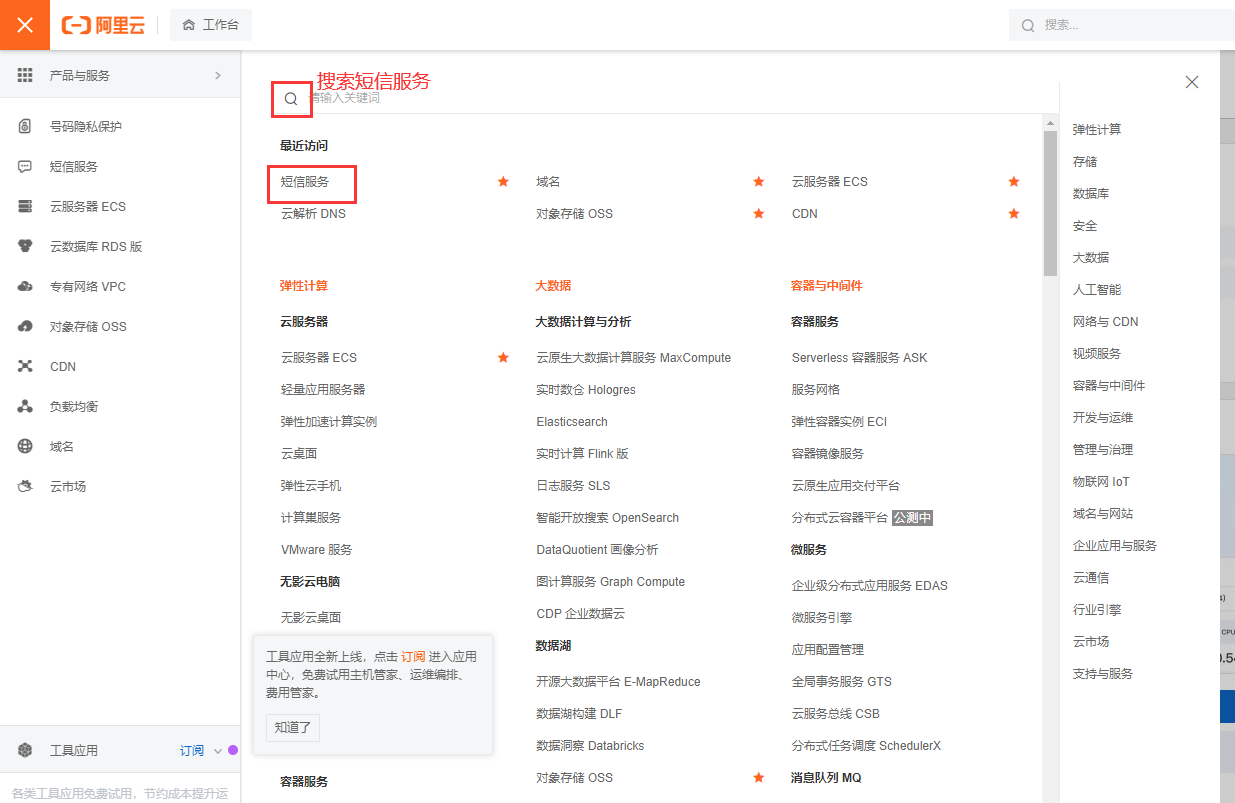The image size is (1235, 803).
Task: Expand the 产品与服务 chevron arrow
Action: (218, 75)
